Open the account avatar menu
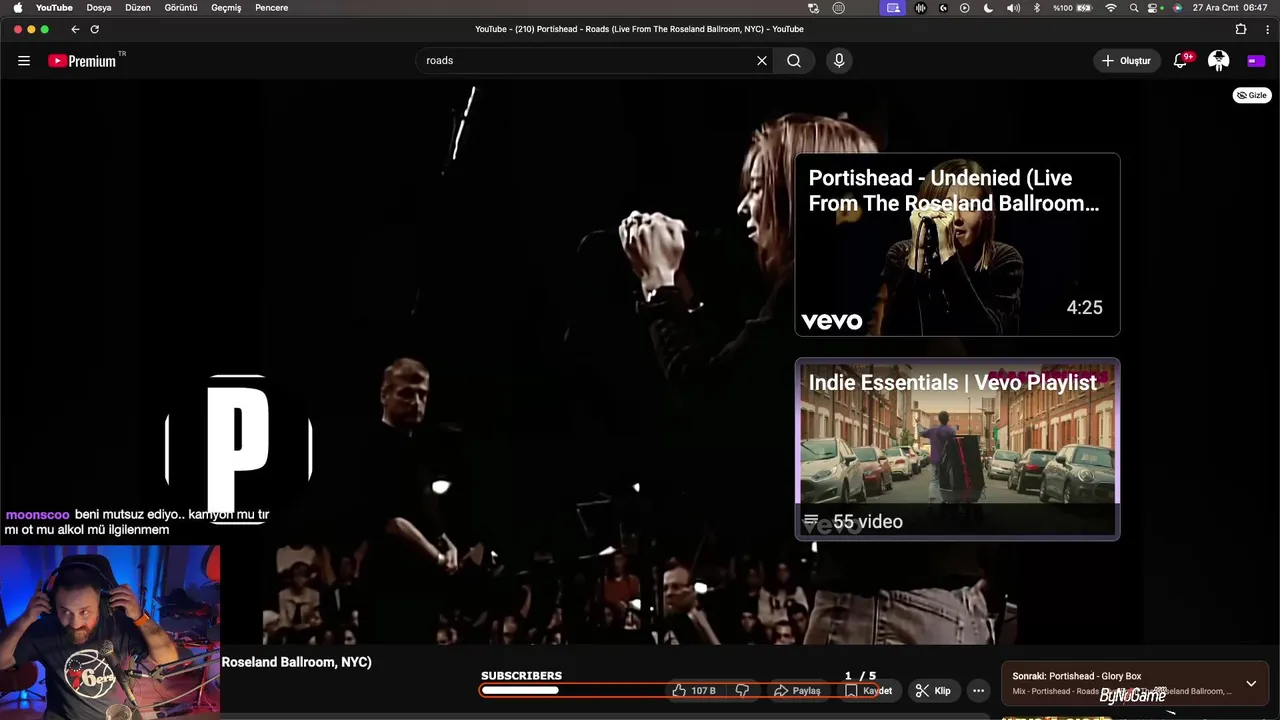The image size is (1280, 720). click(x=1218, y=61)
